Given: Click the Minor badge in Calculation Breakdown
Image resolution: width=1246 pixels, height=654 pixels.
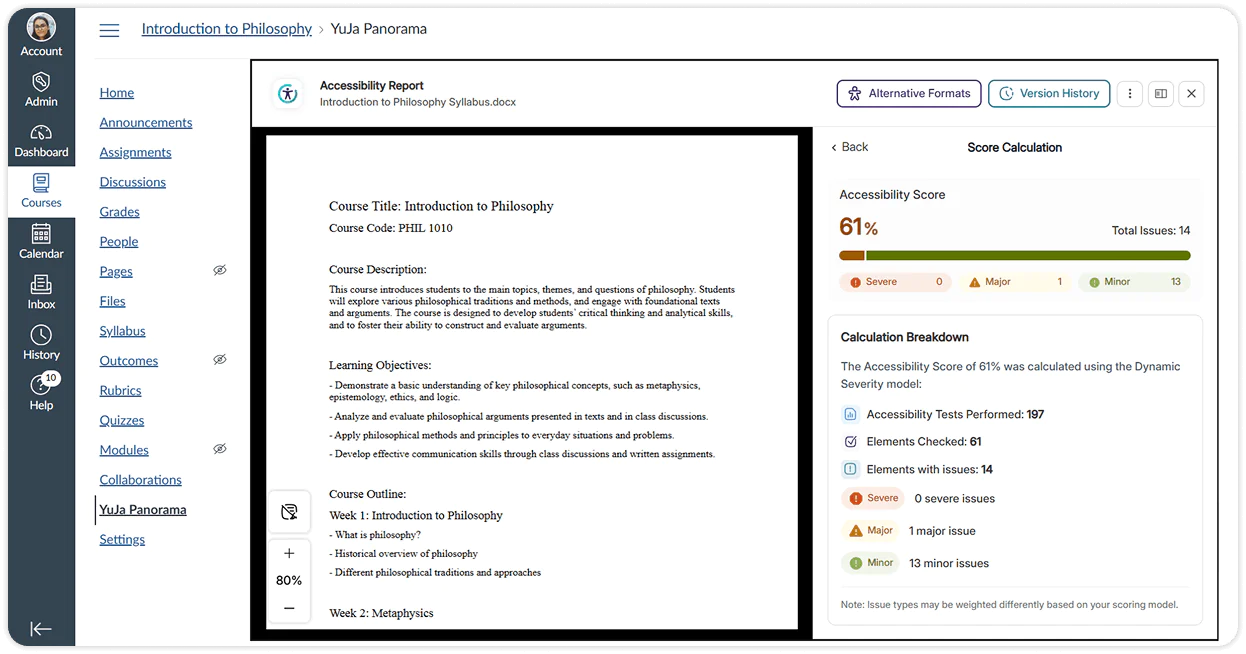Looking at the screenshot, I should click(x=871, y=563).
